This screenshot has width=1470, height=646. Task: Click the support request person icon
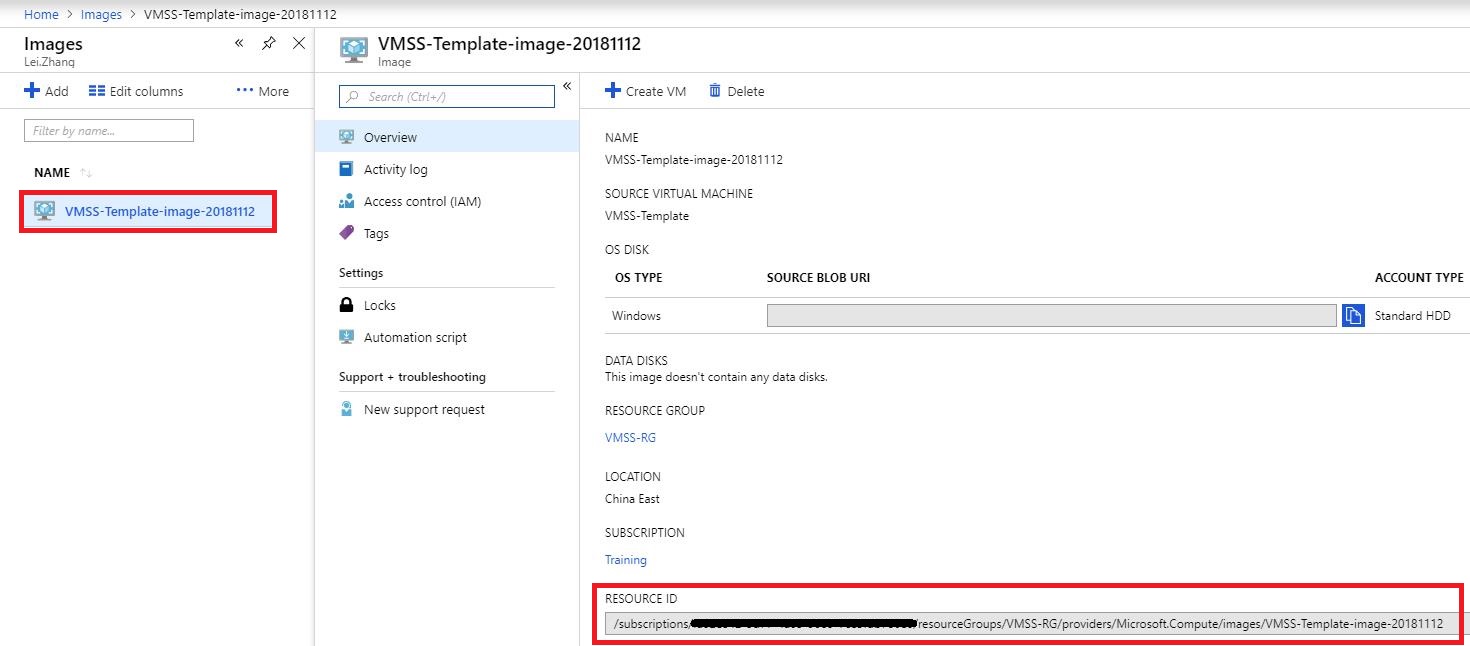click(x=346, y=409)
